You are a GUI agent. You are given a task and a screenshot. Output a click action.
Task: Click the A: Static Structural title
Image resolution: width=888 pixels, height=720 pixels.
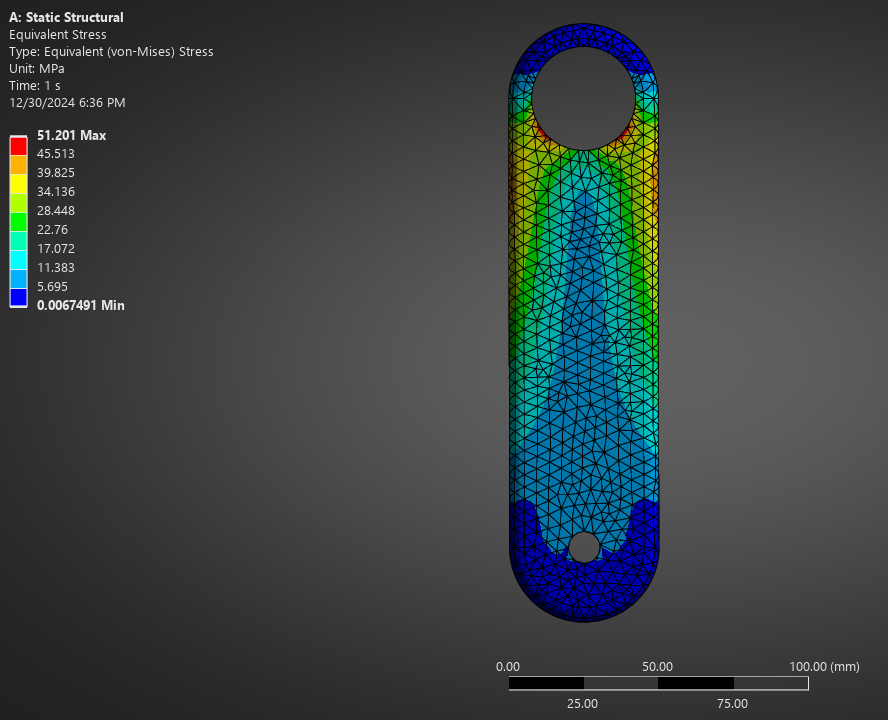tap(66, 17)
